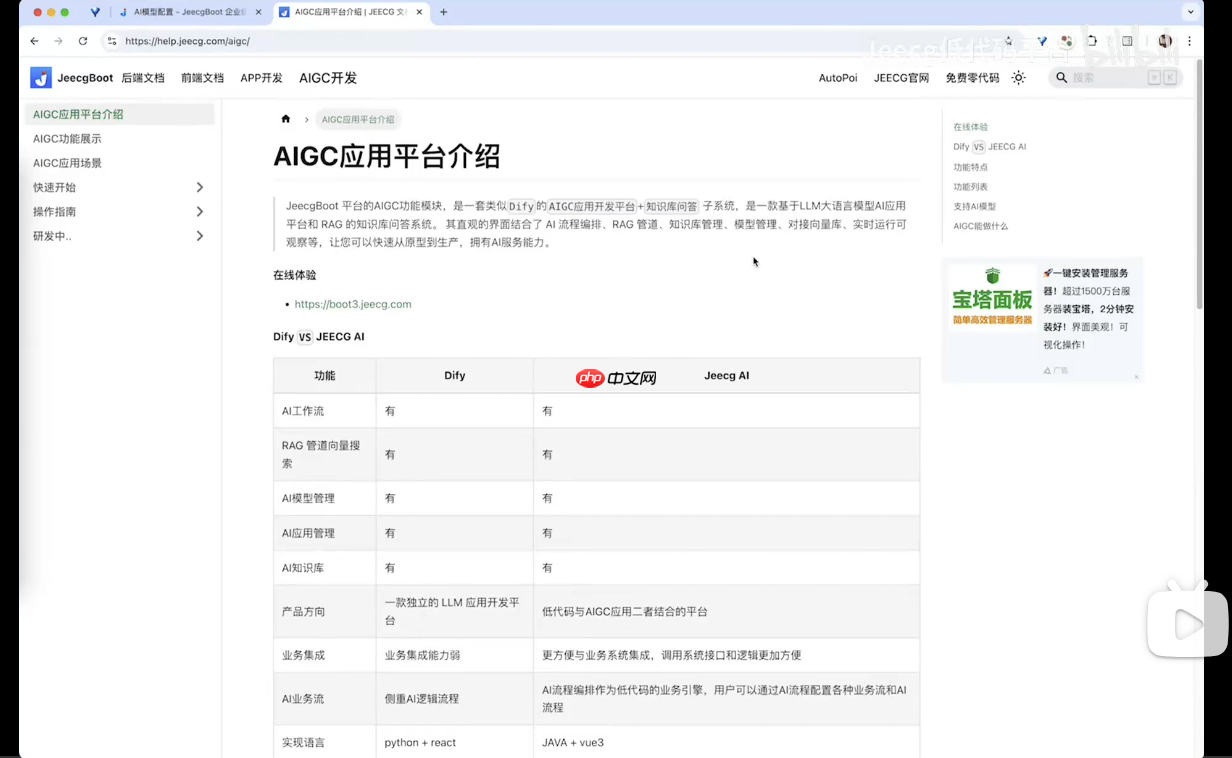The width and height of the screenshot is (1232, 758).
Task: Expand the 快速开始 sidebar section
Action: click(x=199, y=187)
